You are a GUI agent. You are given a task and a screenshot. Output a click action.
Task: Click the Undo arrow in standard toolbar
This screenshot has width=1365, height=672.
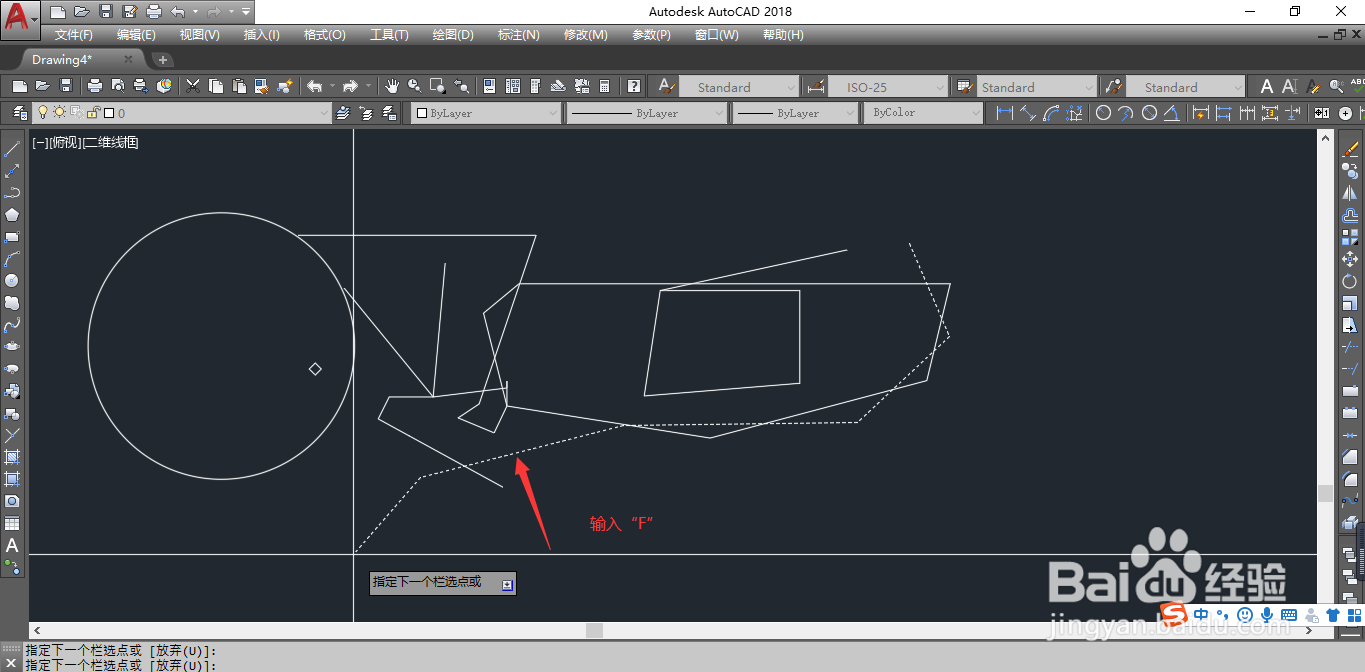pyautogui.click(x=314, y=86)
